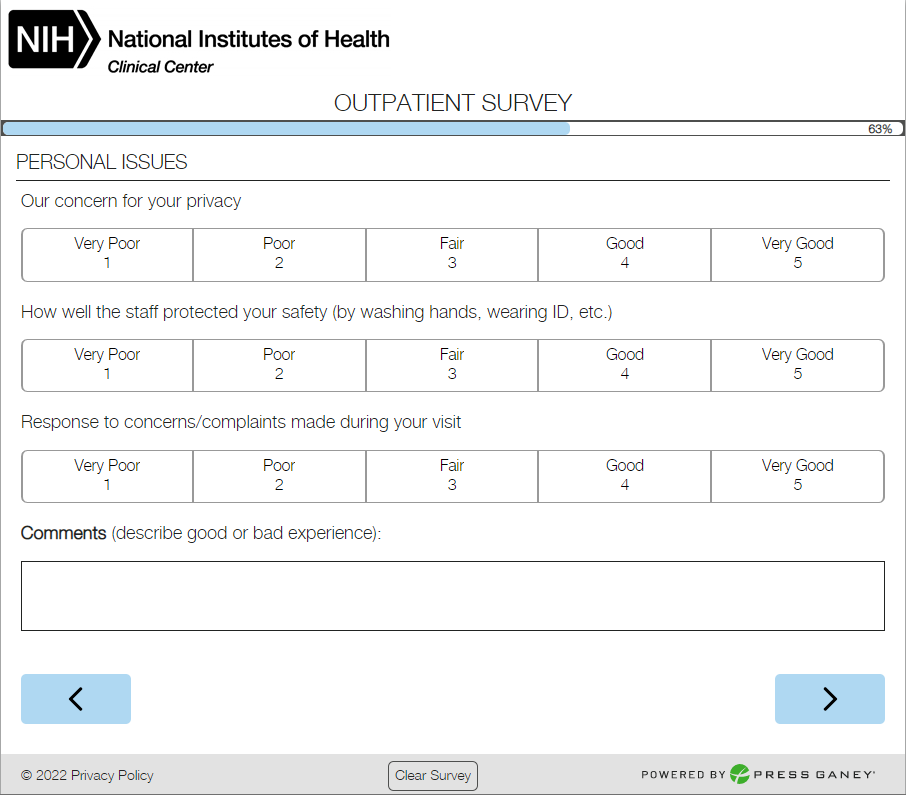The height and width of the screenshot is (795, 906).
Task: Click the National Institutes of Health text
Action: pyautogui.click(x=248, y=39)
